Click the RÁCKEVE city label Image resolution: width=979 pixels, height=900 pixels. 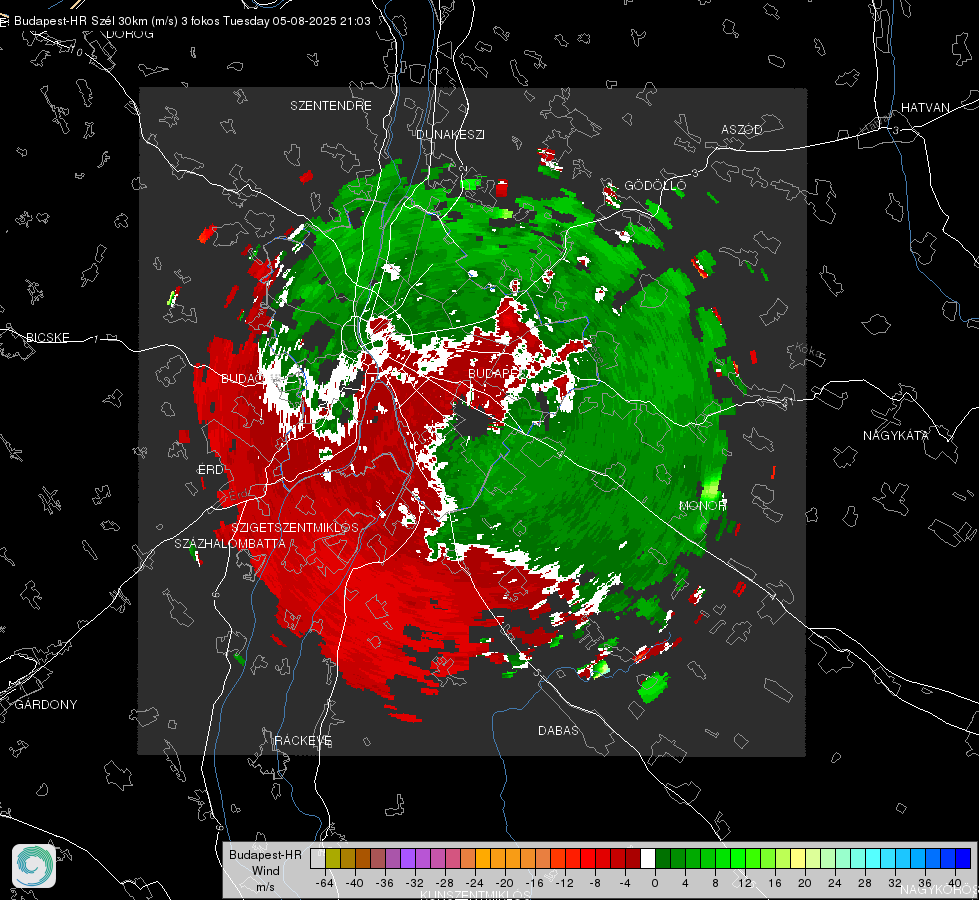(303, 740)
